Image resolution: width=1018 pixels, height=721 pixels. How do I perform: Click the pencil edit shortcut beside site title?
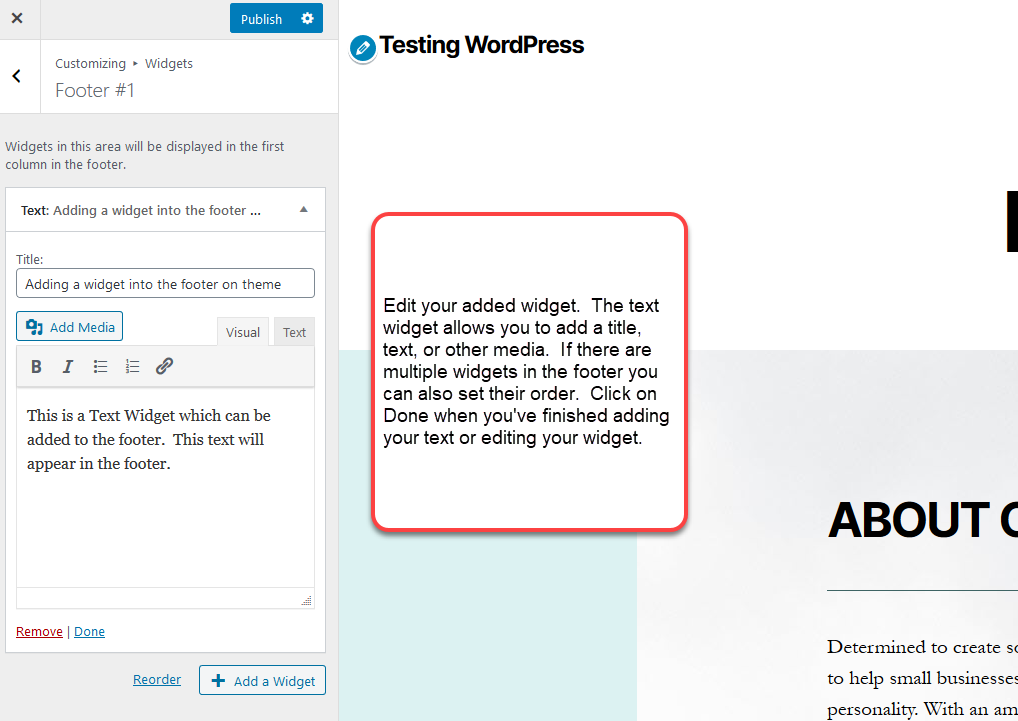362,49
